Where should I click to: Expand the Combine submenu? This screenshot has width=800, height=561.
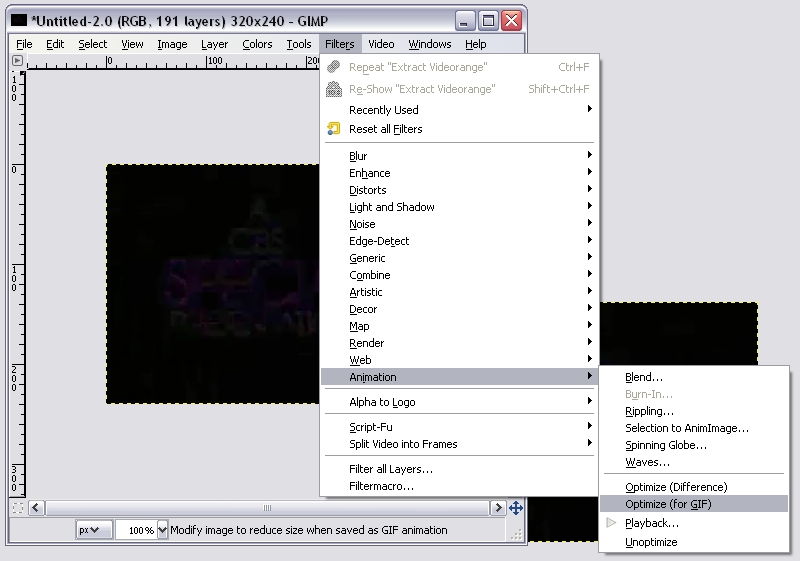tap(459, 275)
